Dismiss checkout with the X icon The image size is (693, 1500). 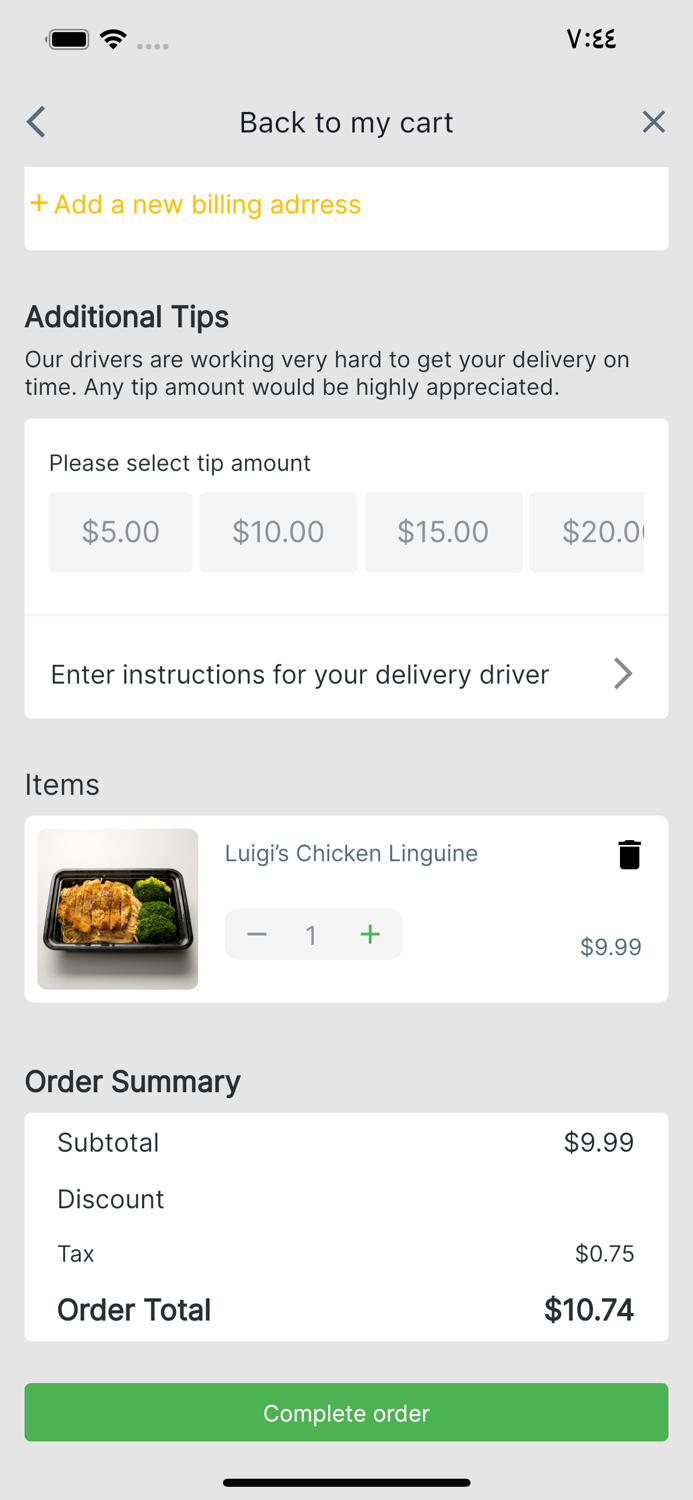click(654, 122)
